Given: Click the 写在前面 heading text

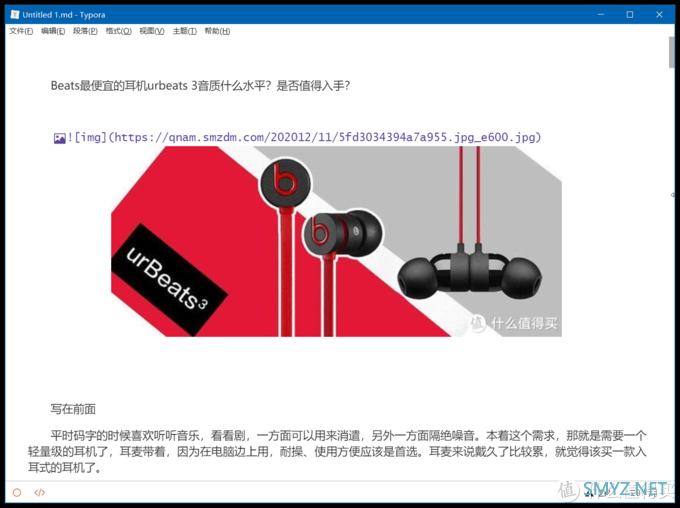Looking at the screenshot, I should pos(73,409).
